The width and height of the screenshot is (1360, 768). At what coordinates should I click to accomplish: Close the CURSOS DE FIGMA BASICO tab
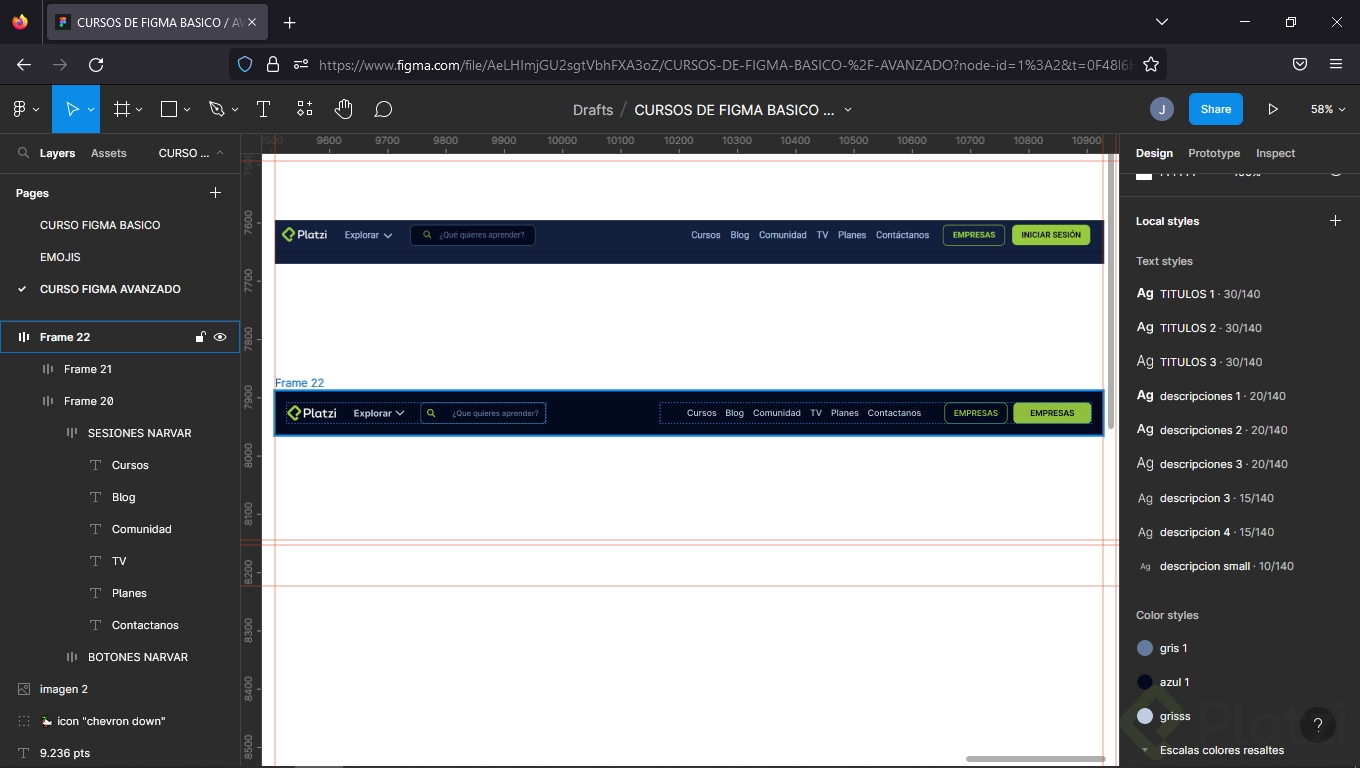tap(252, 22)
